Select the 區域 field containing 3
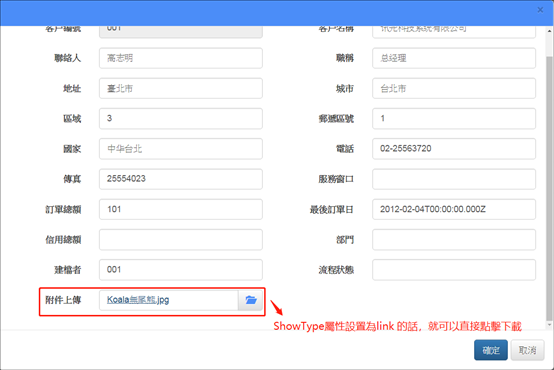This screenshot has height=370, width=554. point(181,118)
